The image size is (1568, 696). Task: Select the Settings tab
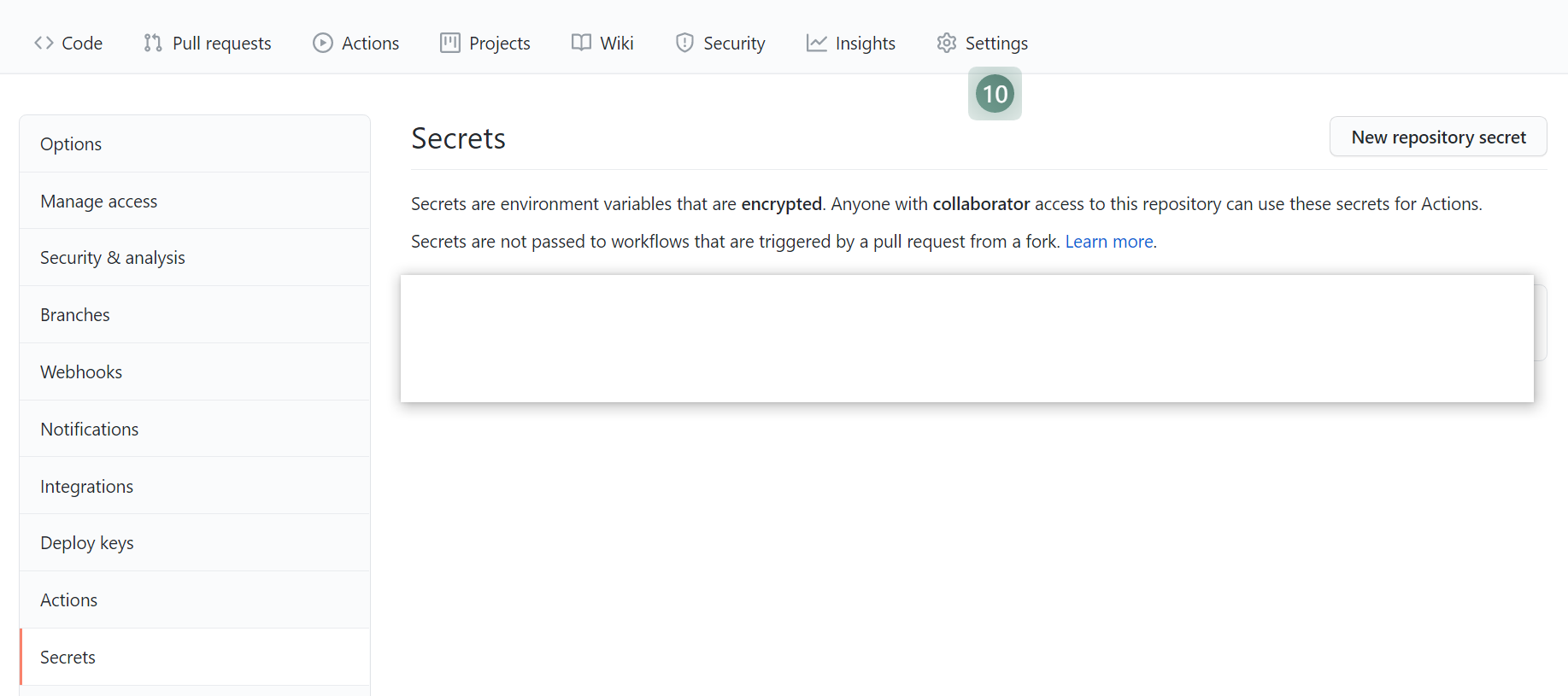983,43
